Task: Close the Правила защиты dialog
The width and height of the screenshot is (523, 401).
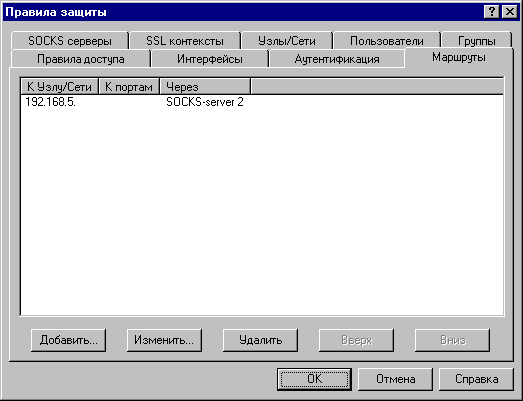Action: [510, 12]
